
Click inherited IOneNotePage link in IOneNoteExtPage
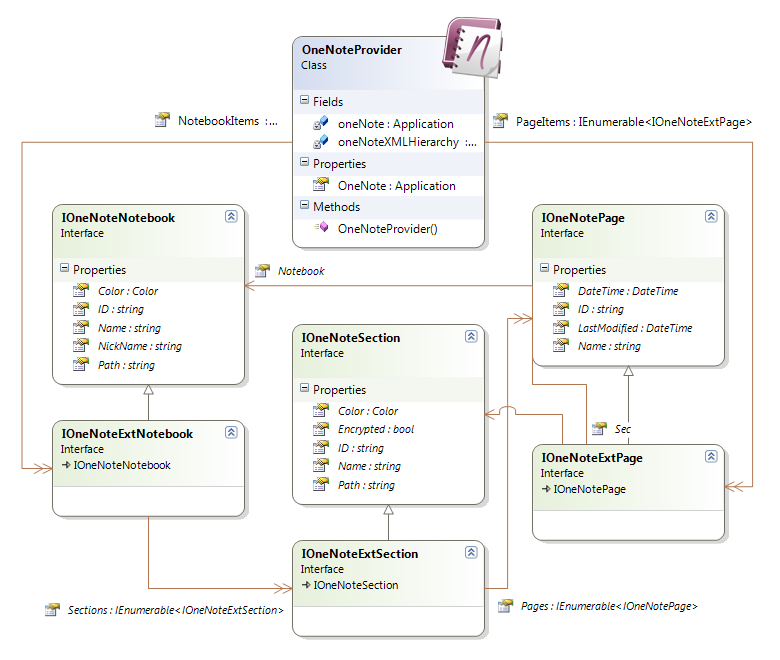click(589, 489)
